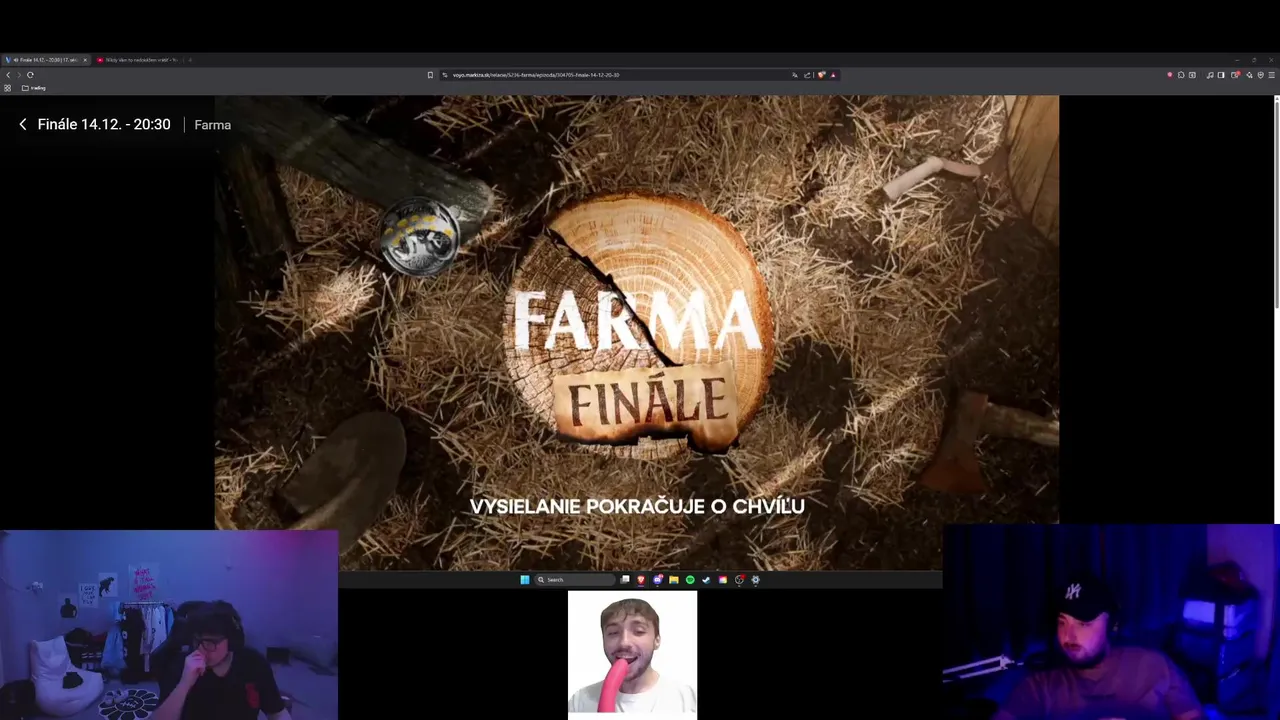Open Steam from the taskbar

click(x=706, y=579)
